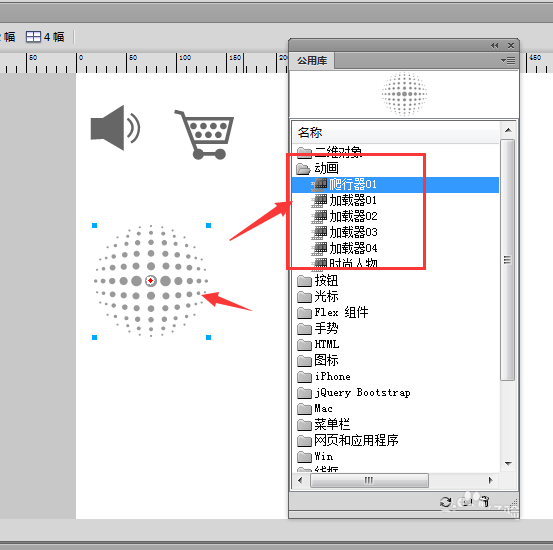This screenshot has width=553, height=550.
Task: Open the Mac folder
Action: point(315,409)
